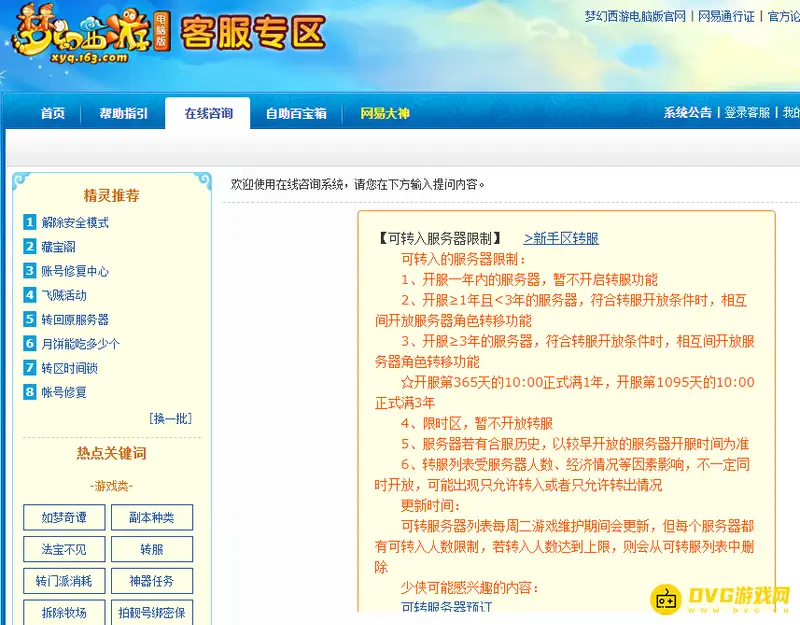
Task: Open the 藏宝阁 recommendation
Action: pos(58,247)
